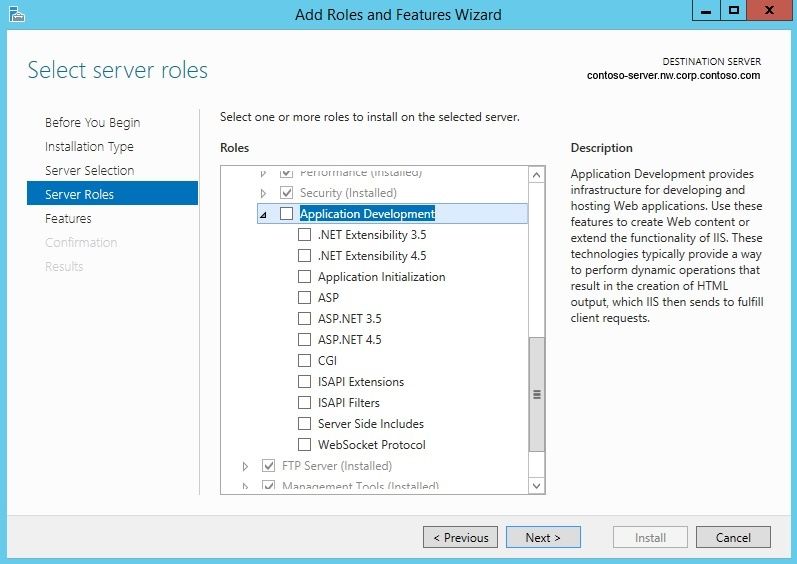Click the scroll up arrow in Roles list

point(536,175)
